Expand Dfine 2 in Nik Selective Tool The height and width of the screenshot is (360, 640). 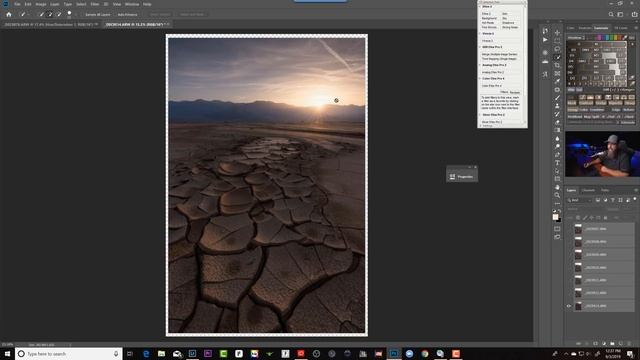[480, 7]
